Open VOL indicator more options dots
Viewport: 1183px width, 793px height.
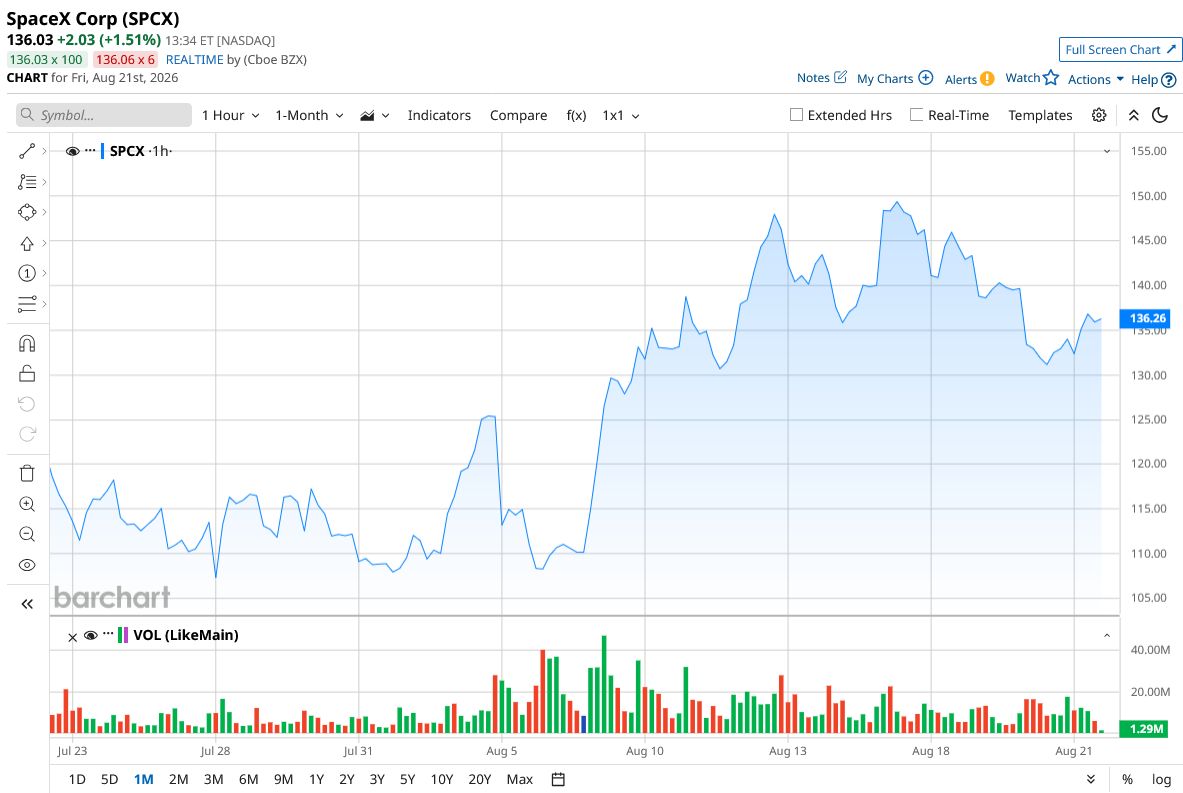click(108, 634)
